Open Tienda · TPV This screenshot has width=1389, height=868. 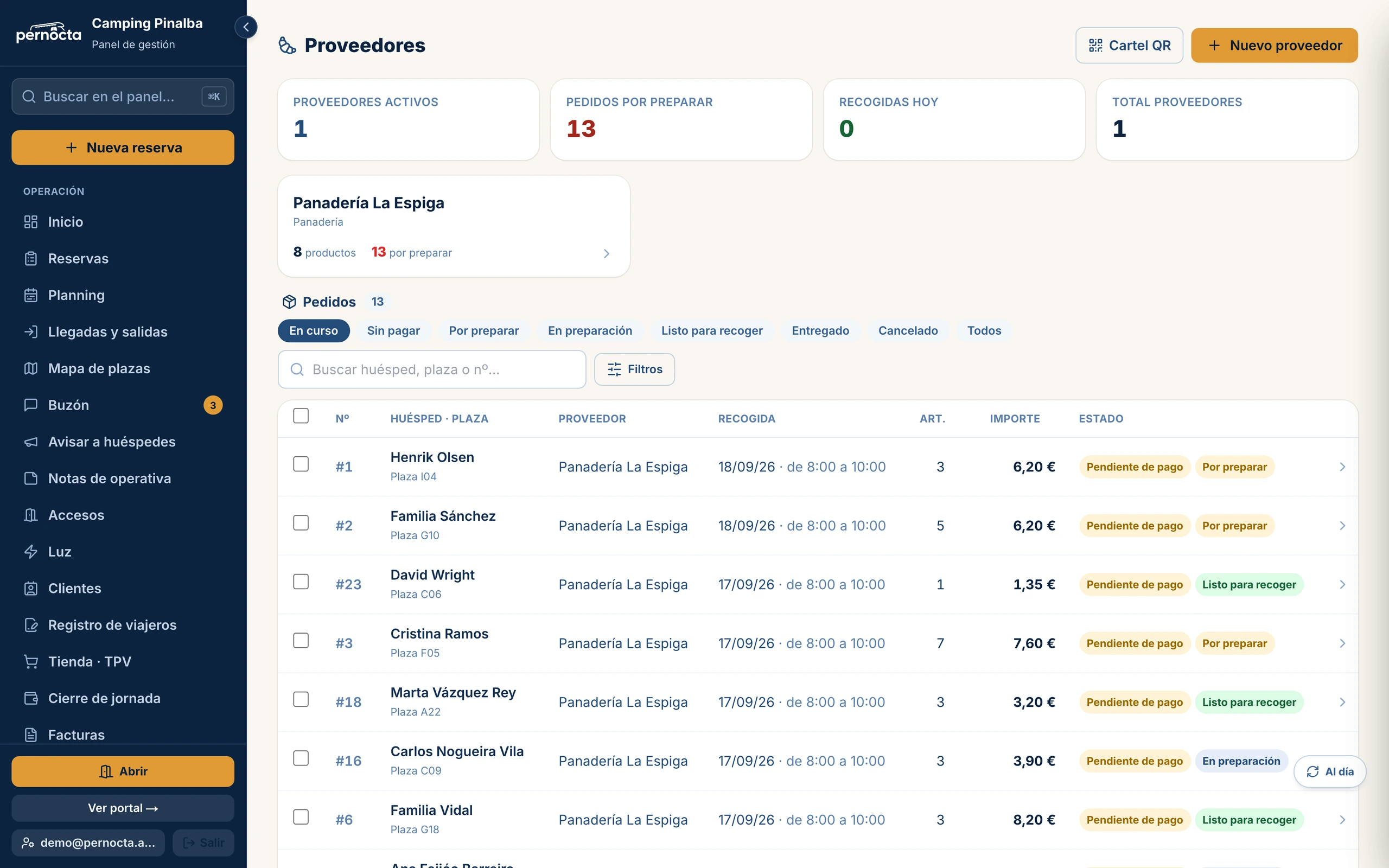pyautogui.click(x=123, y=662)
